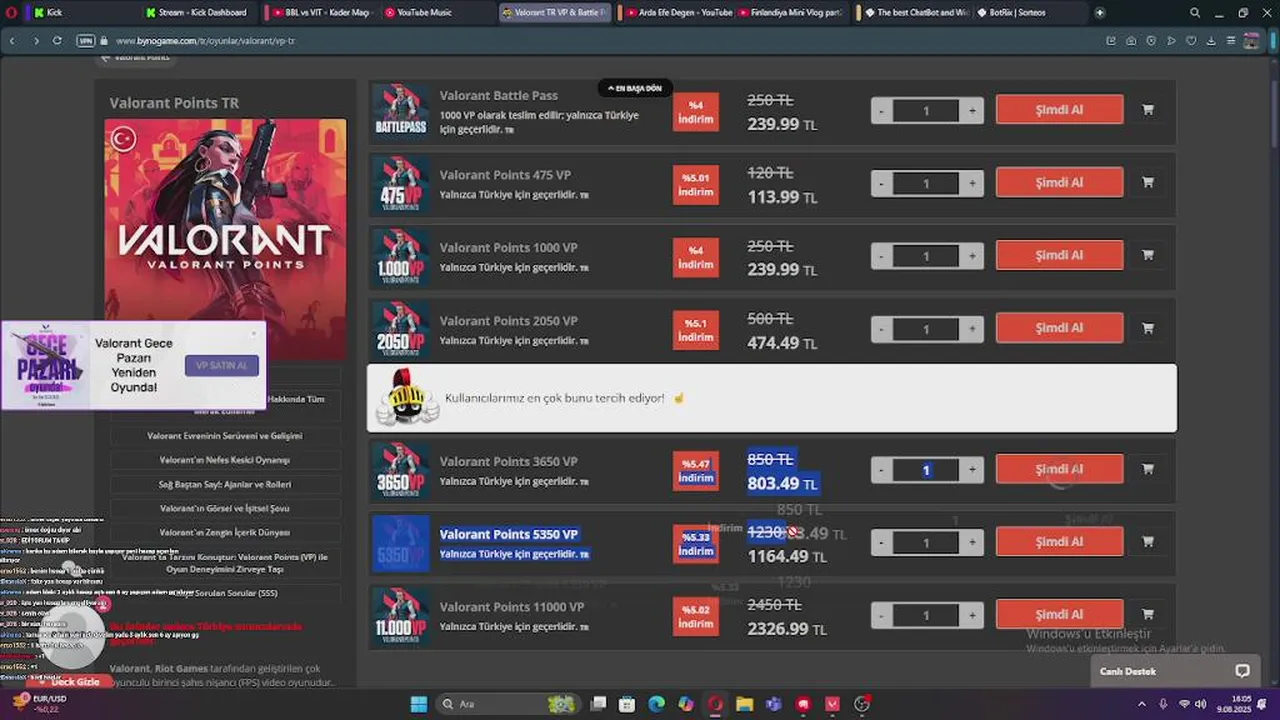This screenshot has width=1280, height=720.
Task: Click the Windows taskbar search box
Action: 510,704
